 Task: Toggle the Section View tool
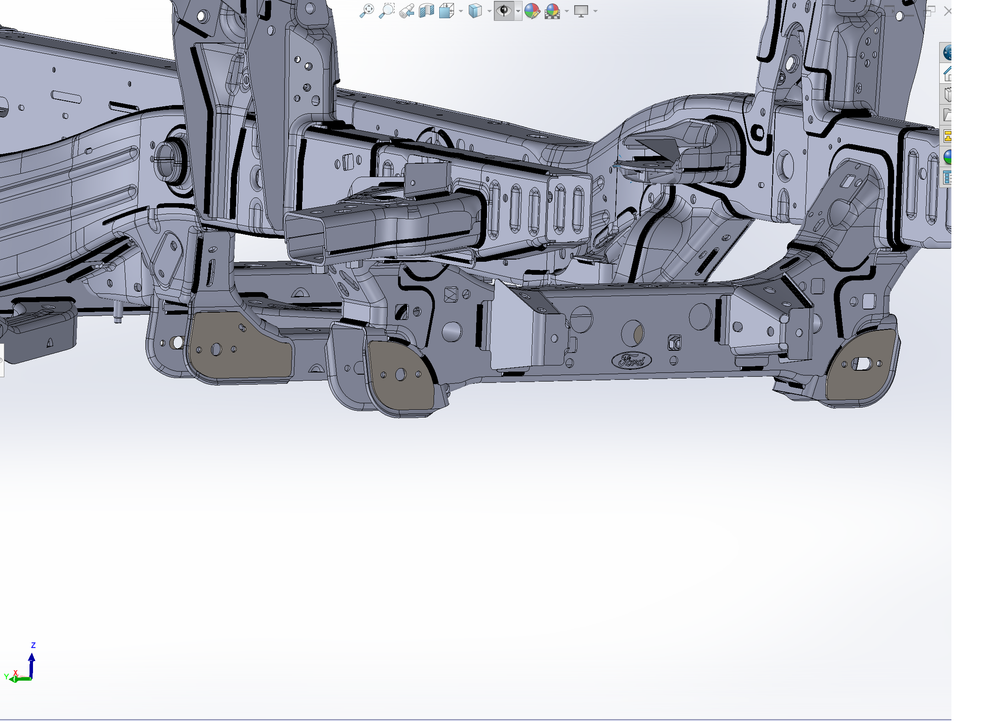click(x=425, y=11)
